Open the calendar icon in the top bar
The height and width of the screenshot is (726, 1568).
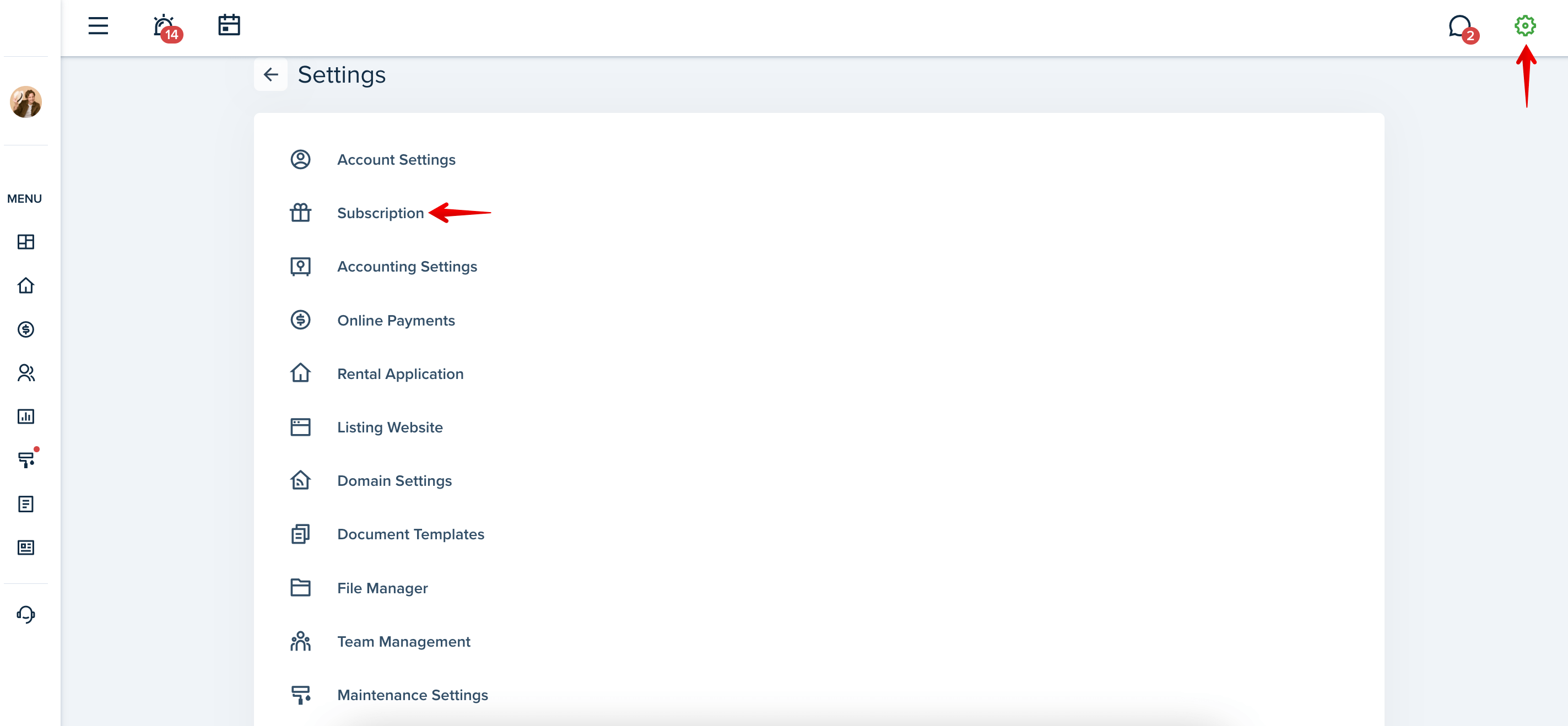[229, 25]
